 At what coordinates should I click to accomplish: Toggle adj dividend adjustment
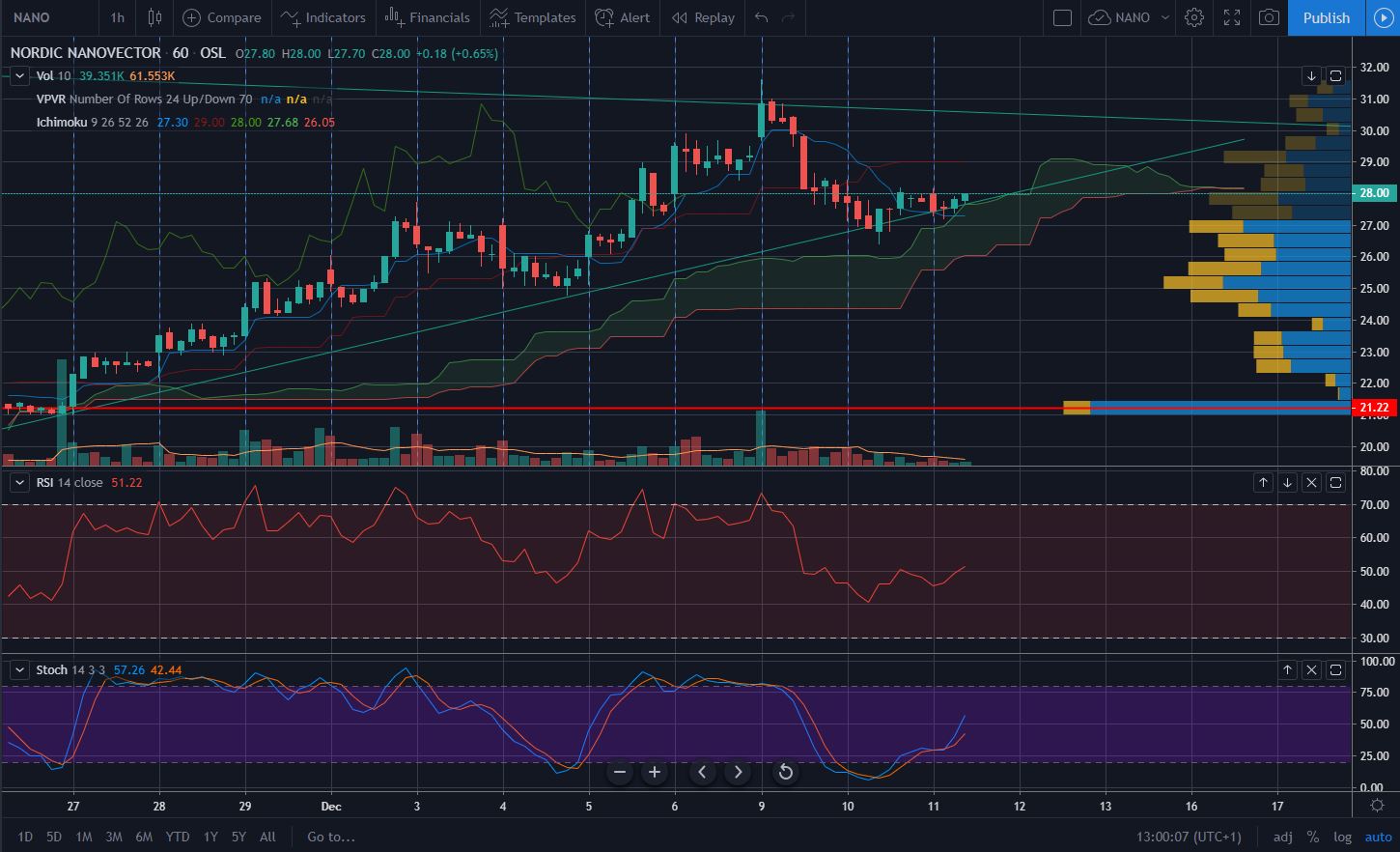(1283, 837)
